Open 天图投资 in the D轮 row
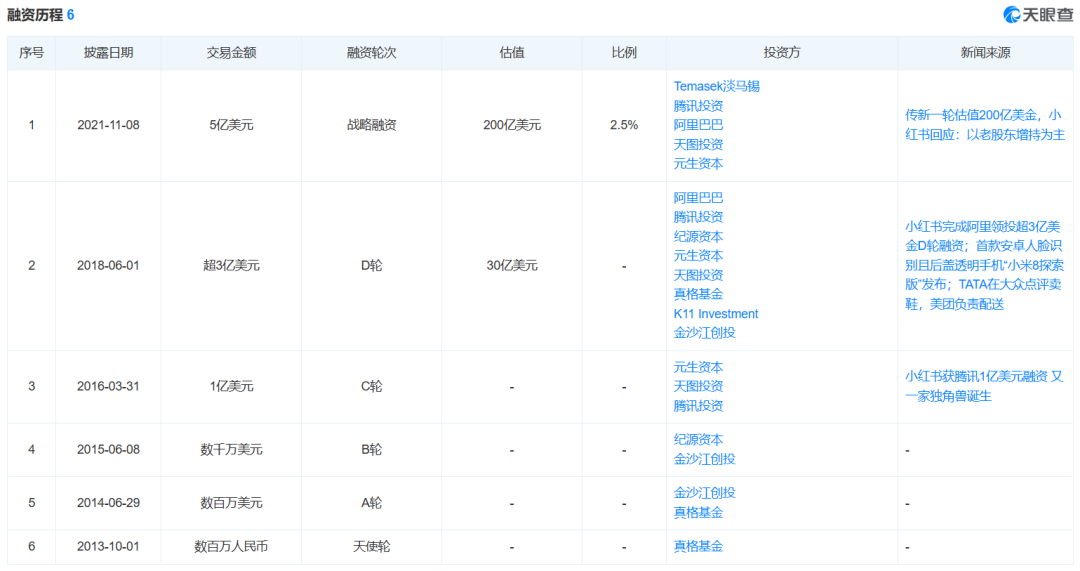The image size is (1080, 571). click(698, 275)
